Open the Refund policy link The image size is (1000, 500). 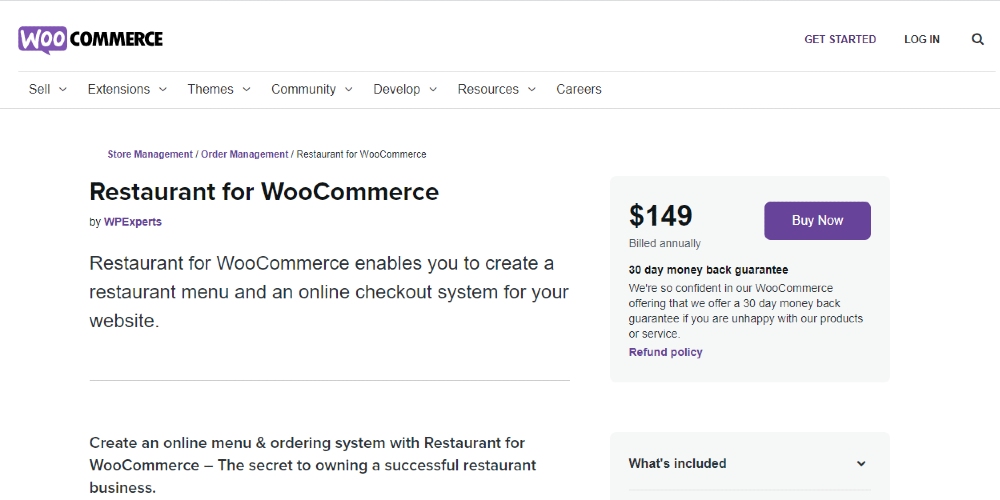[665, 352]
